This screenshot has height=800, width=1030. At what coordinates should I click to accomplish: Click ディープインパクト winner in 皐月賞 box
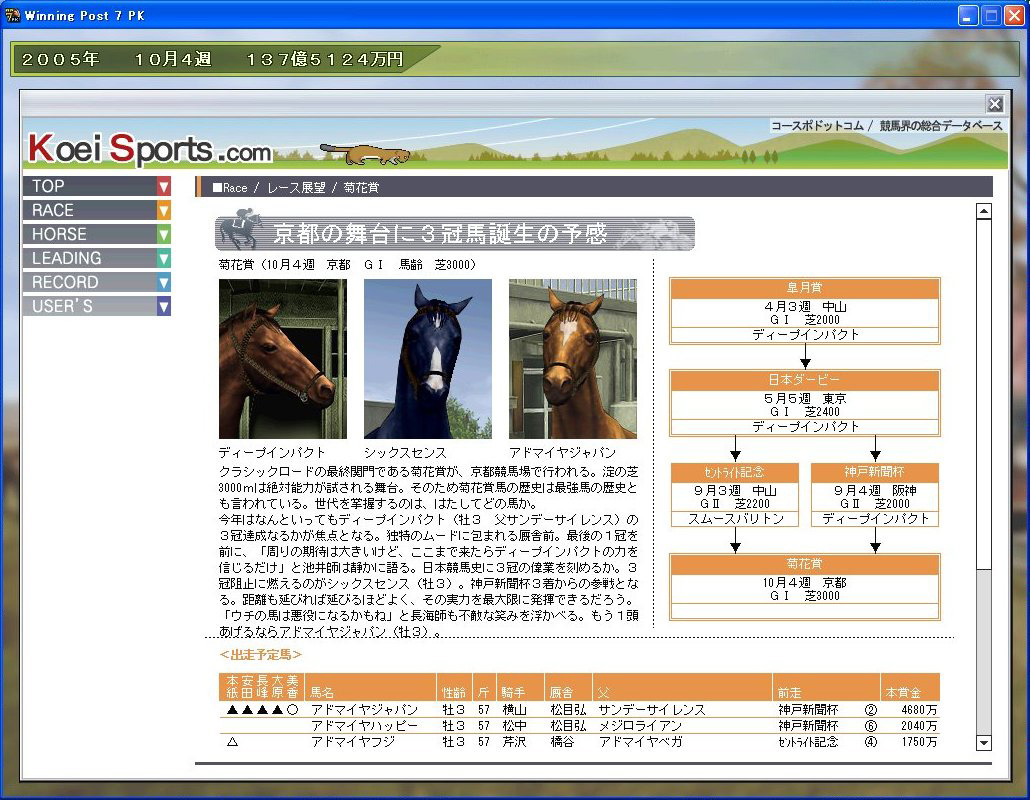coord(805,334)
